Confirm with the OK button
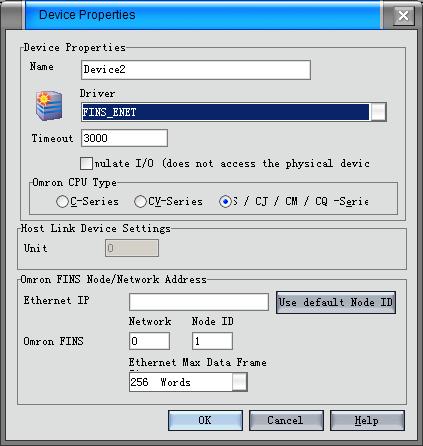Screen dimensions: 423x446 click(x=205, y=420)
